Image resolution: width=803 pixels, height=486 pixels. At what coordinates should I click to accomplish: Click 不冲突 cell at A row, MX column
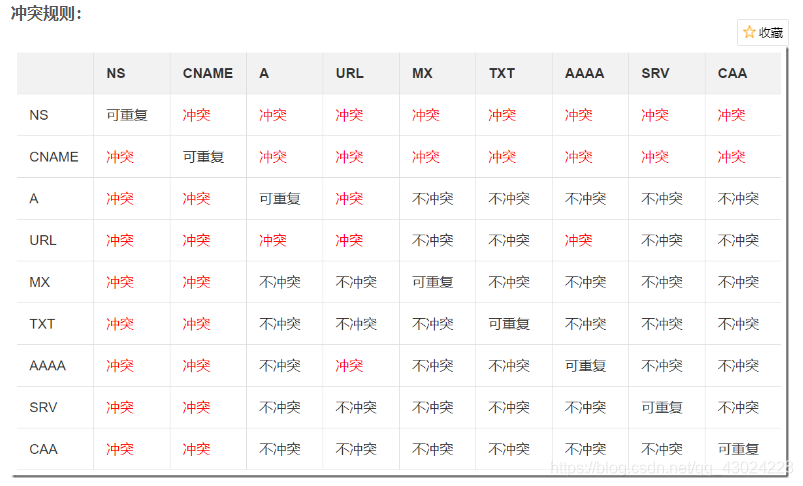pyautogui.click(x=432, y=199)
